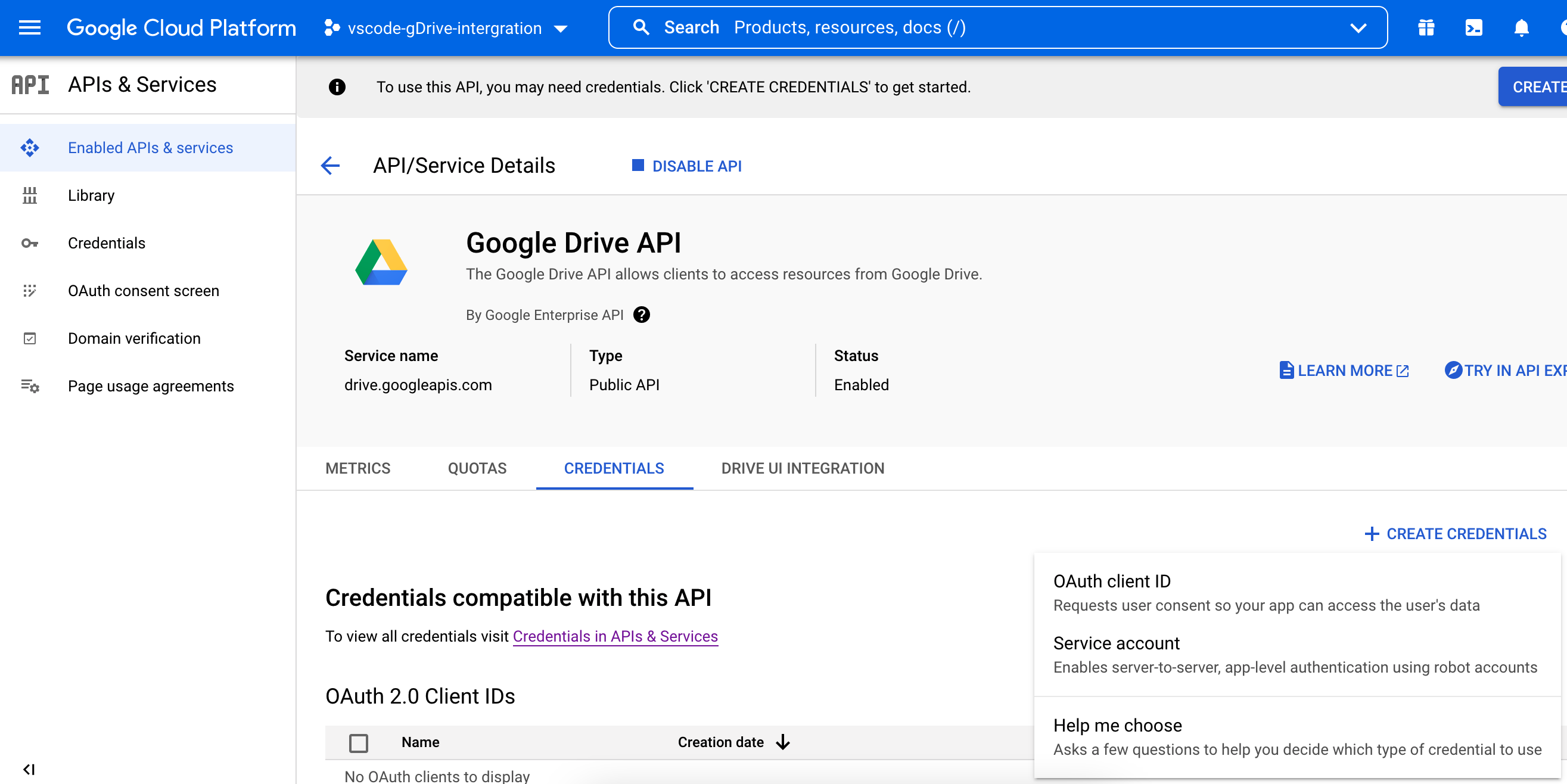Click the DISABLE API button
Screen dimensions: 1567x784
[687, 166]
